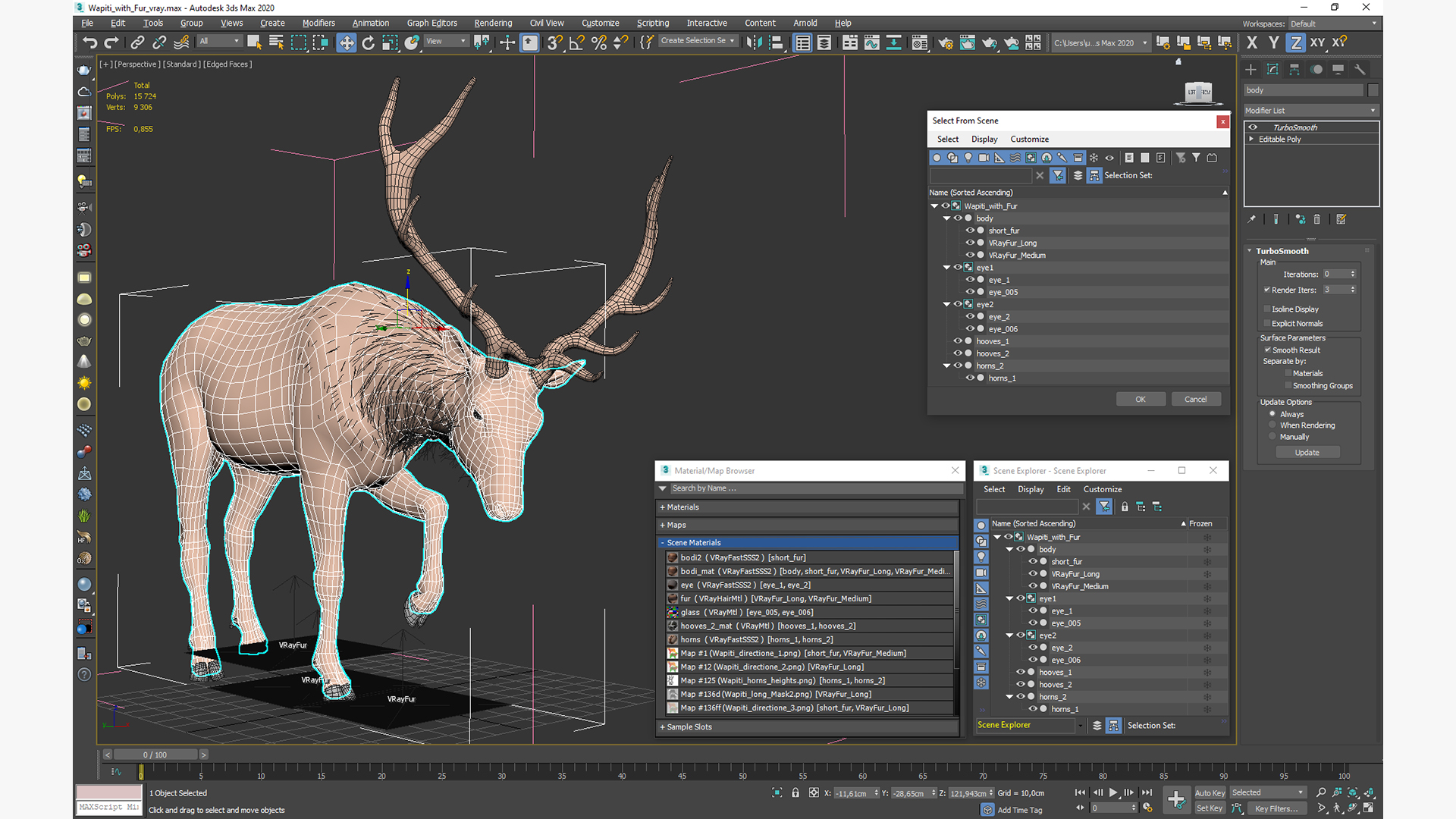Restrict transform to Z axis
The image size is (1456, 819).
tap(1296, 43)
